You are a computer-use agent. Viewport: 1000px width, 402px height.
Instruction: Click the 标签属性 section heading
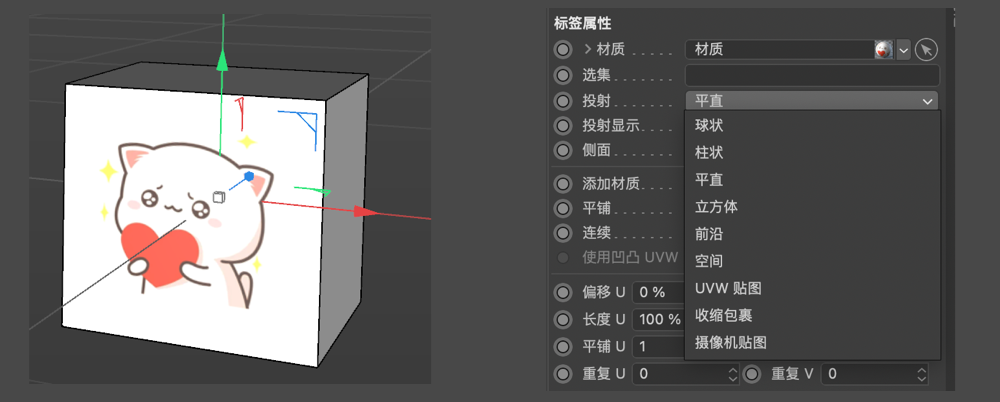(x=582, y=24)
